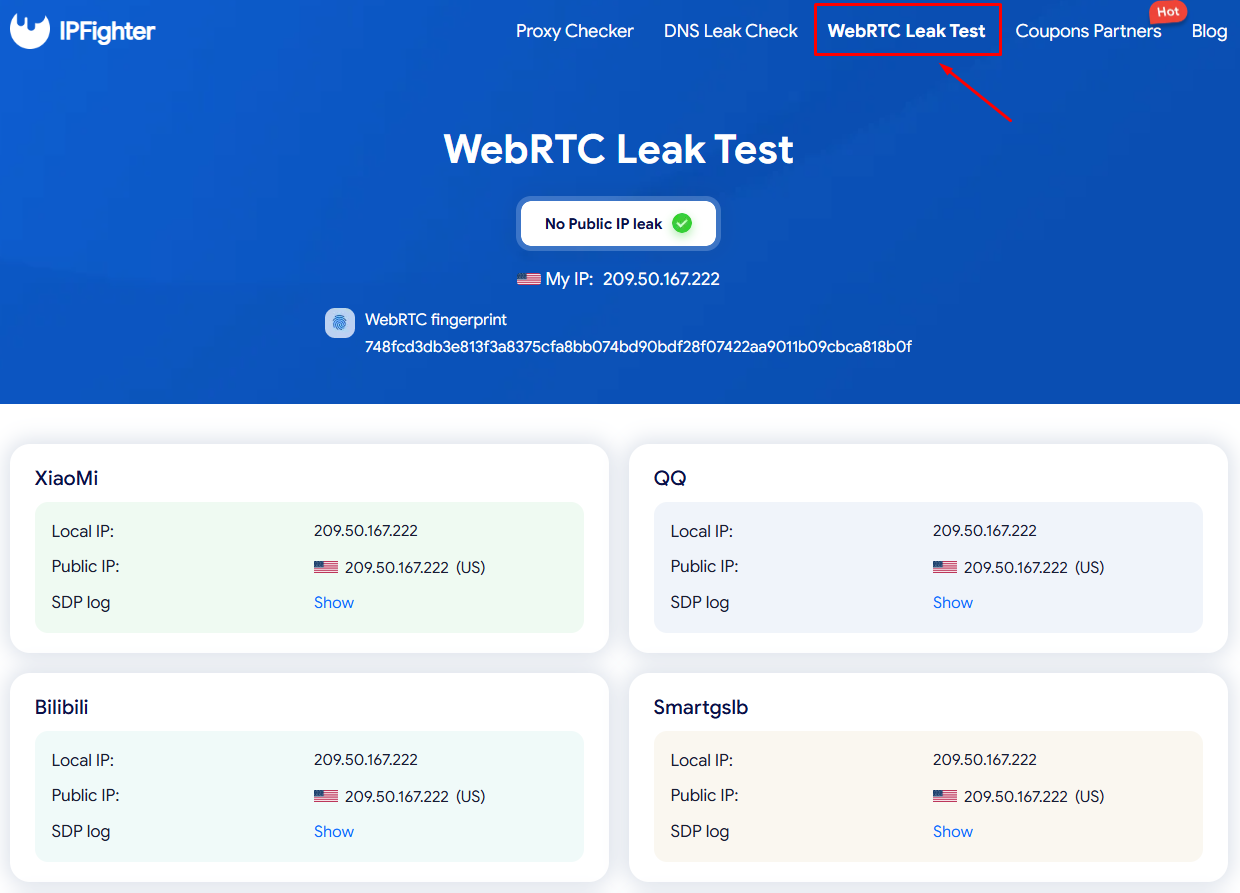Click the Smartgslb card title

[701, 707]
